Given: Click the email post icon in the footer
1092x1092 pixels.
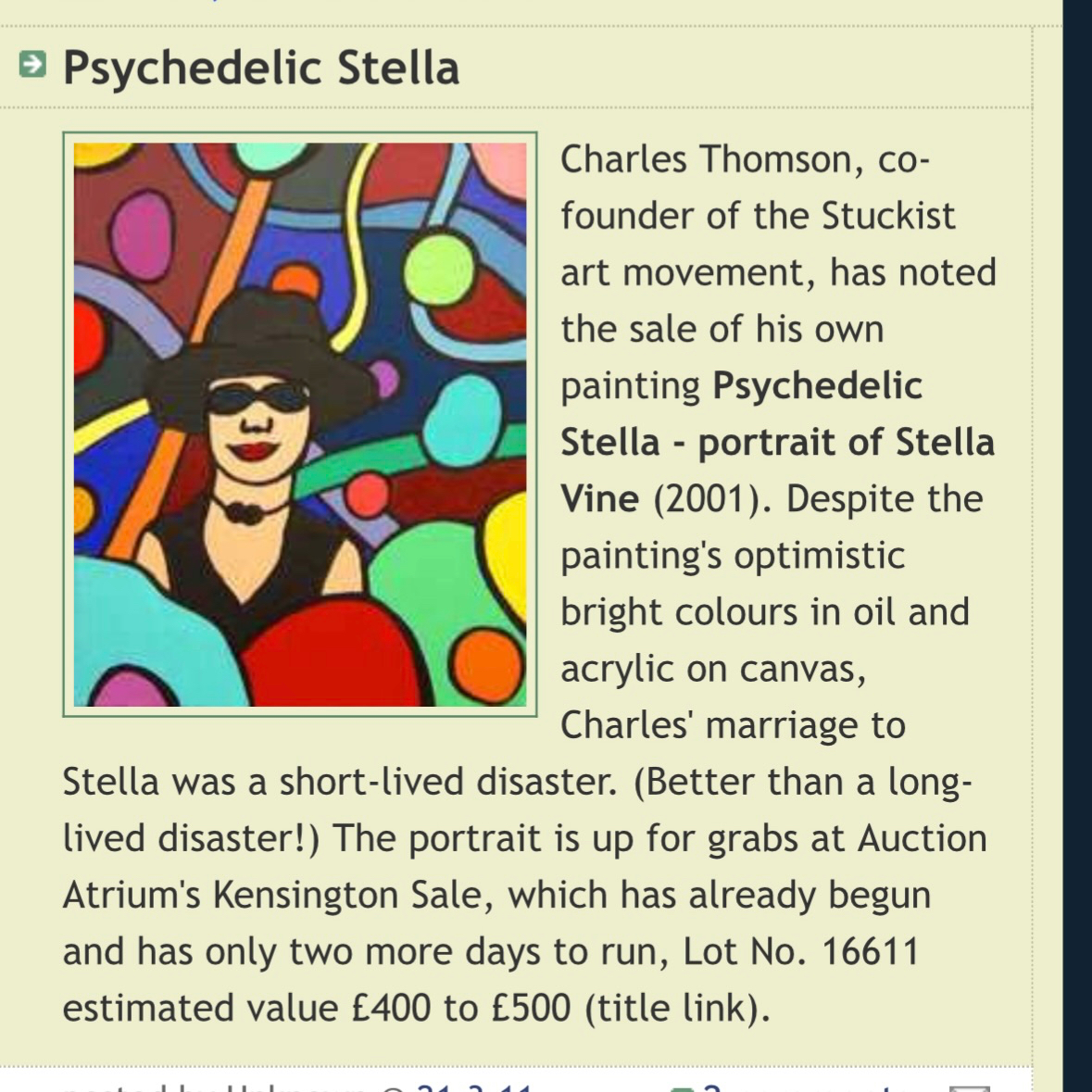Looking at the screenshot, I should coord(969,1088).
